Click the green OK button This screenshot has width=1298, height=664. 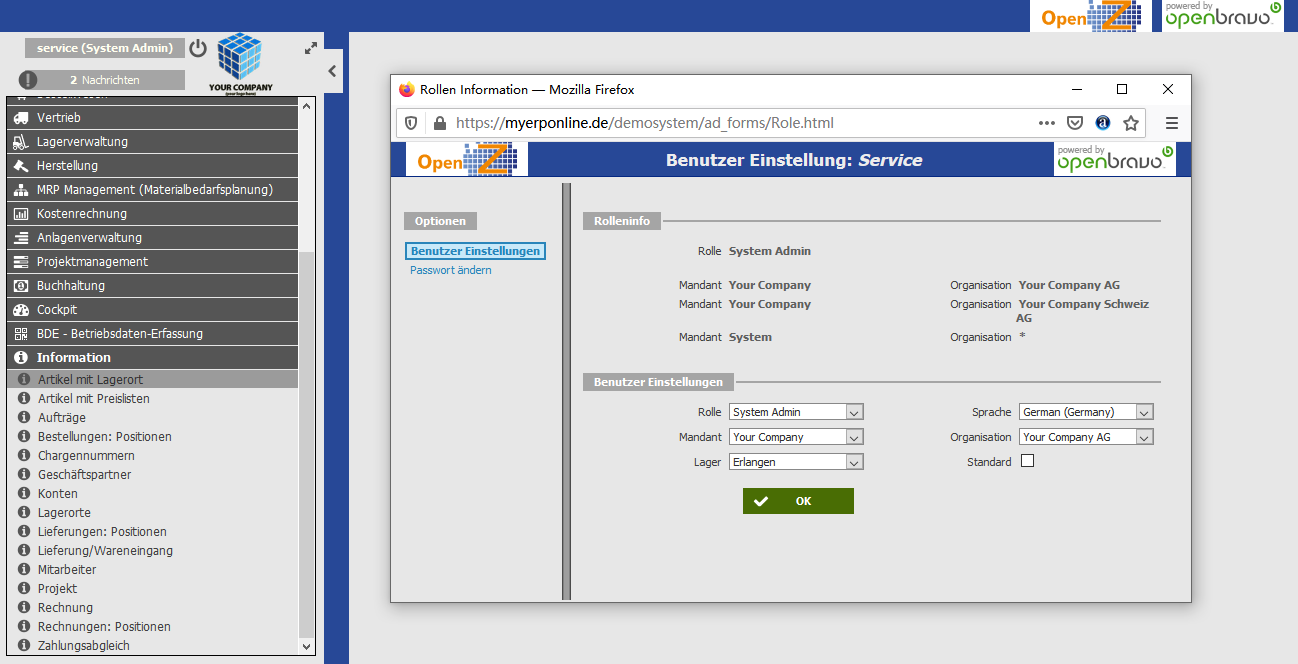[798, 501]
